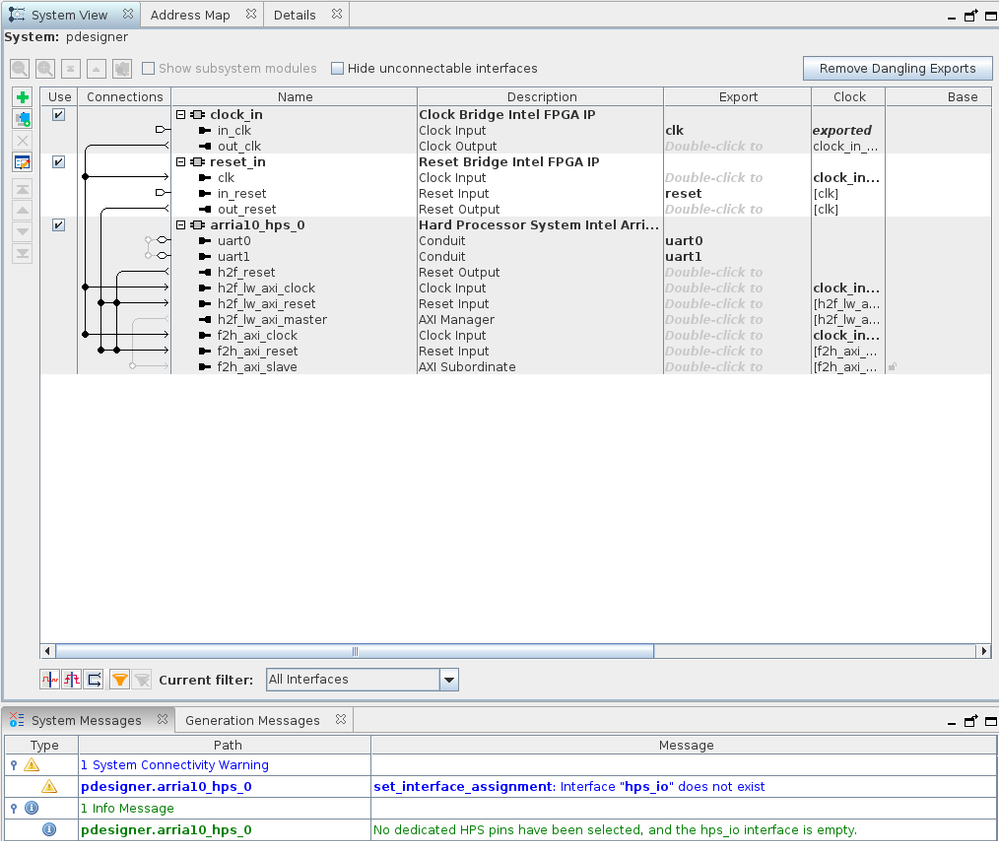Collapse the reset_in component tree

pyautogui.click(x=182, y=162)
